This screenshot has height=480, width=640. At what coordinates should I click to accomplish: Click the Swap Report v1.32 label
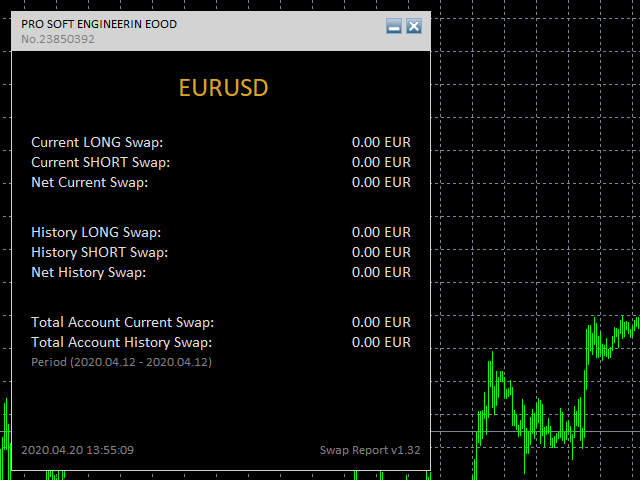click(370, 450)
